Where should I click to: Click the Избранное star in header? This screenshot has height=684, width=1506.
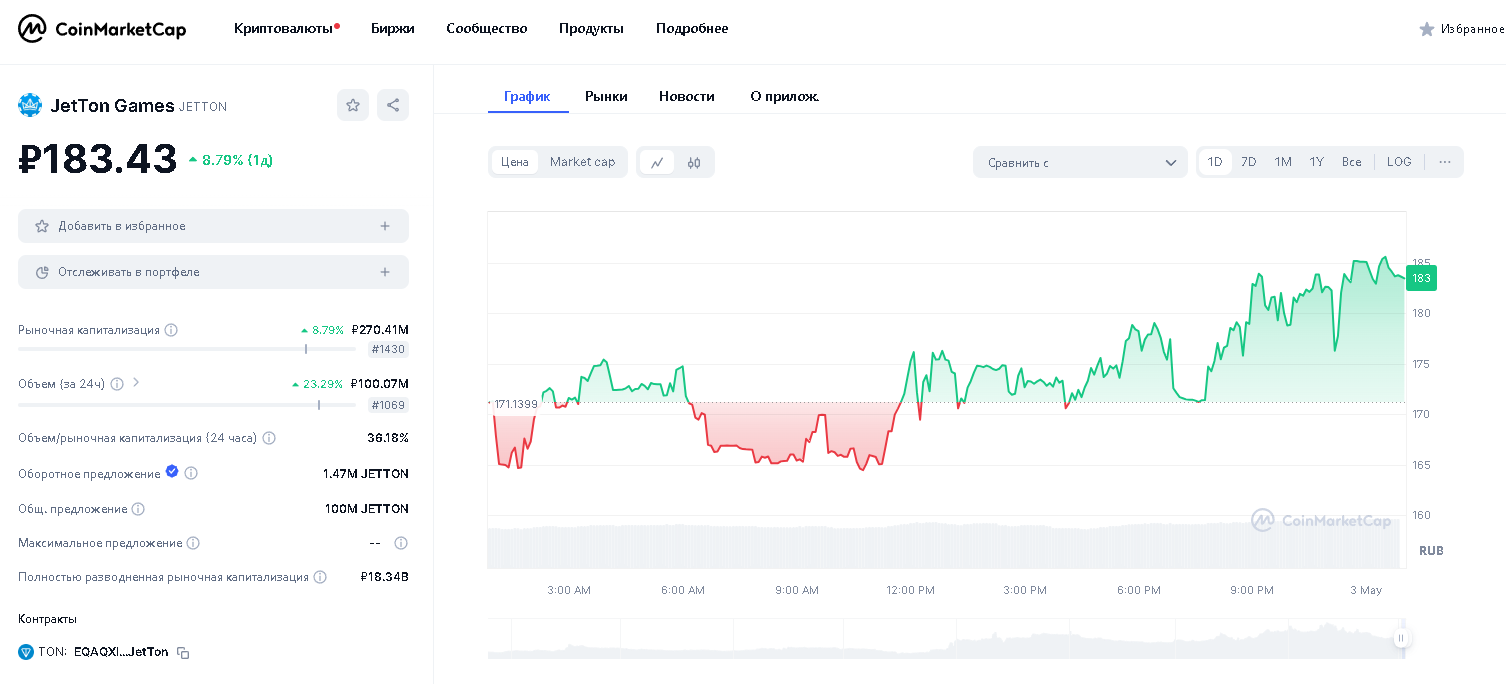[1427, 29]
